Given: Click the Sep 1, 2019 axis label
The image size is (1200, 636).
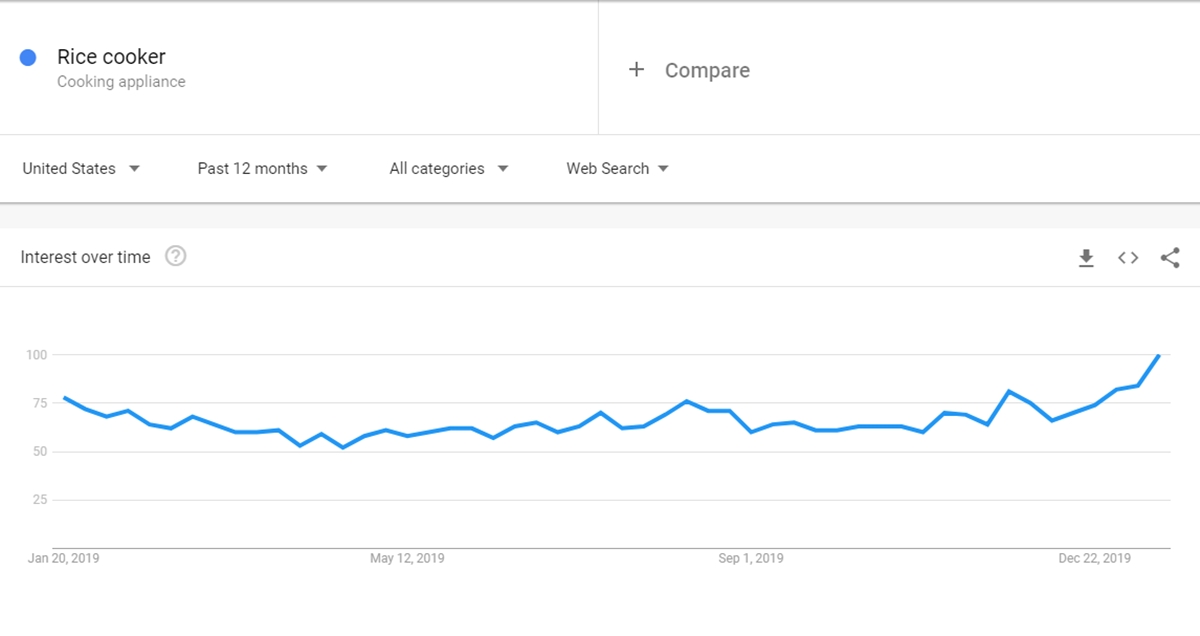Looking at the screenshot, I should point(751,558).
